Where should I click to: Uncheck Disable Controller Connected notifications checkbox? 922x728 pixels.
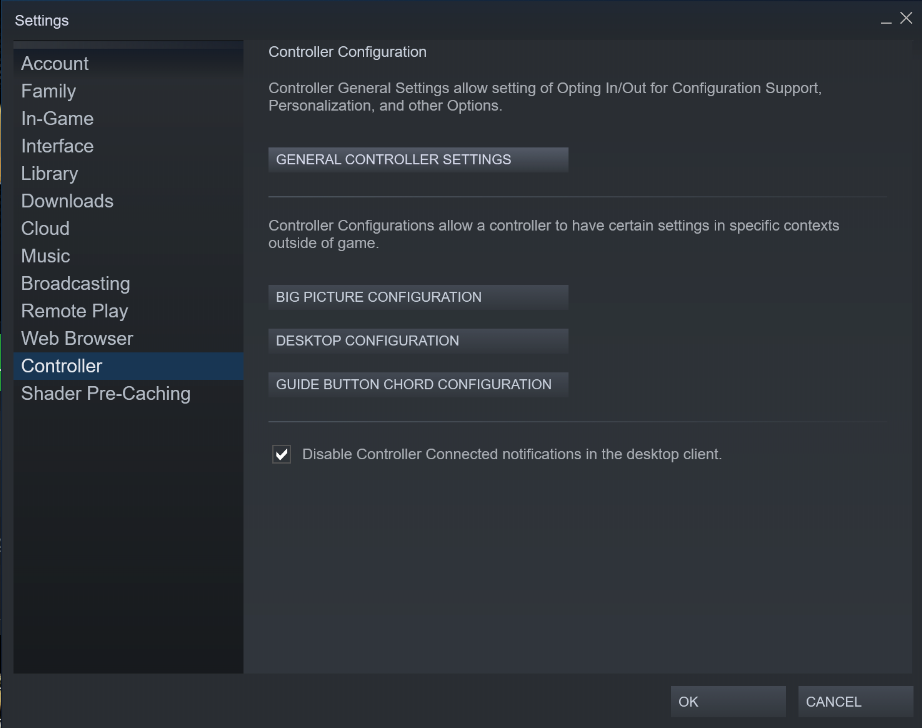click(282, 455)
